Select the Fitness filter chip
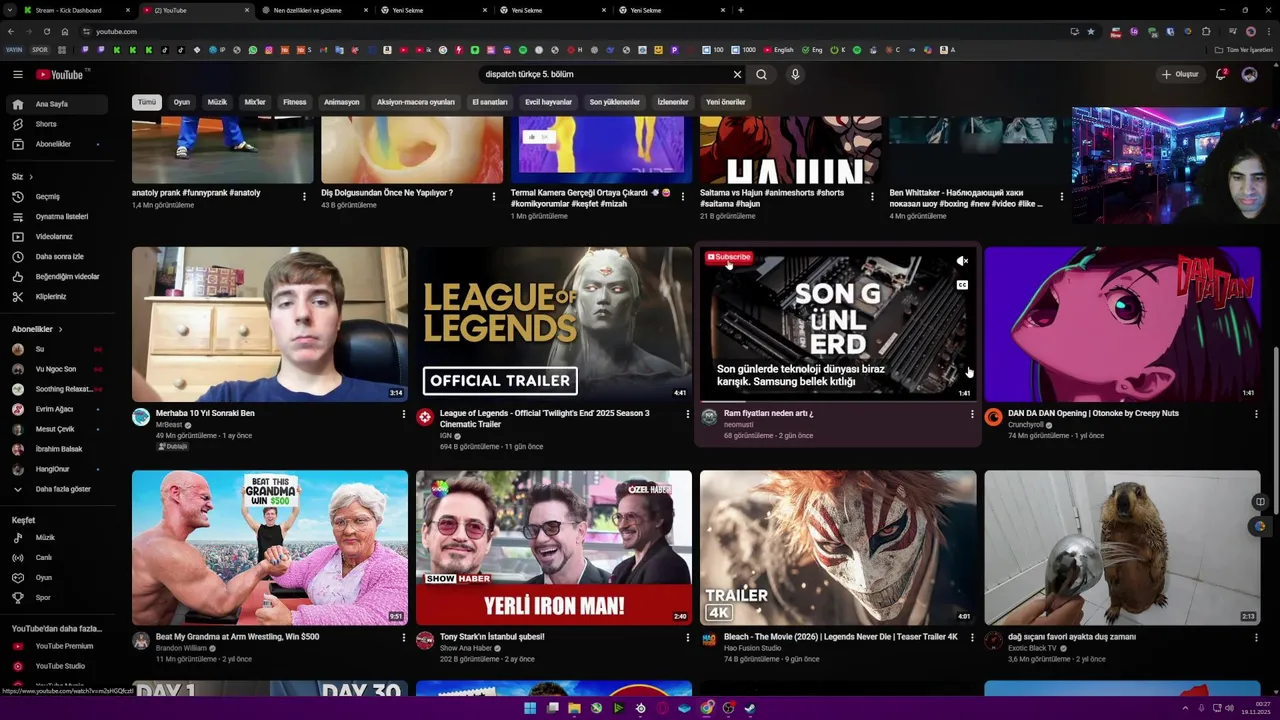Image resolution: width=1280 pixels, height=720 pixels. click(x=295, y=102)
